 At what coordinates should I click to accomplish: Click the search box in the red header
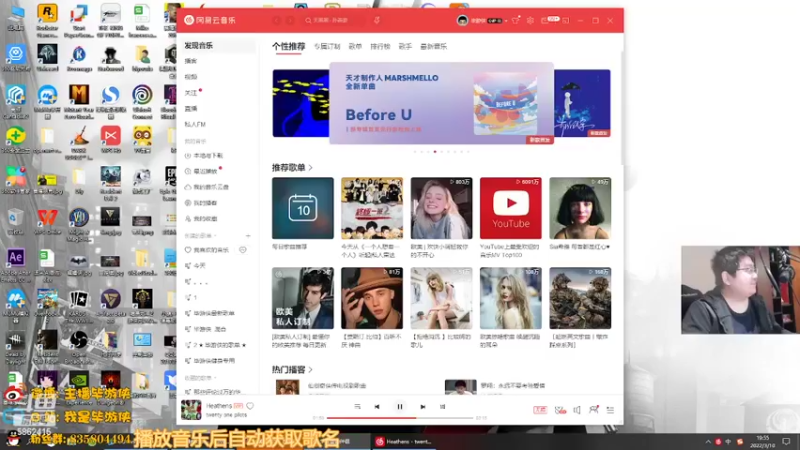tap(334, 20)
